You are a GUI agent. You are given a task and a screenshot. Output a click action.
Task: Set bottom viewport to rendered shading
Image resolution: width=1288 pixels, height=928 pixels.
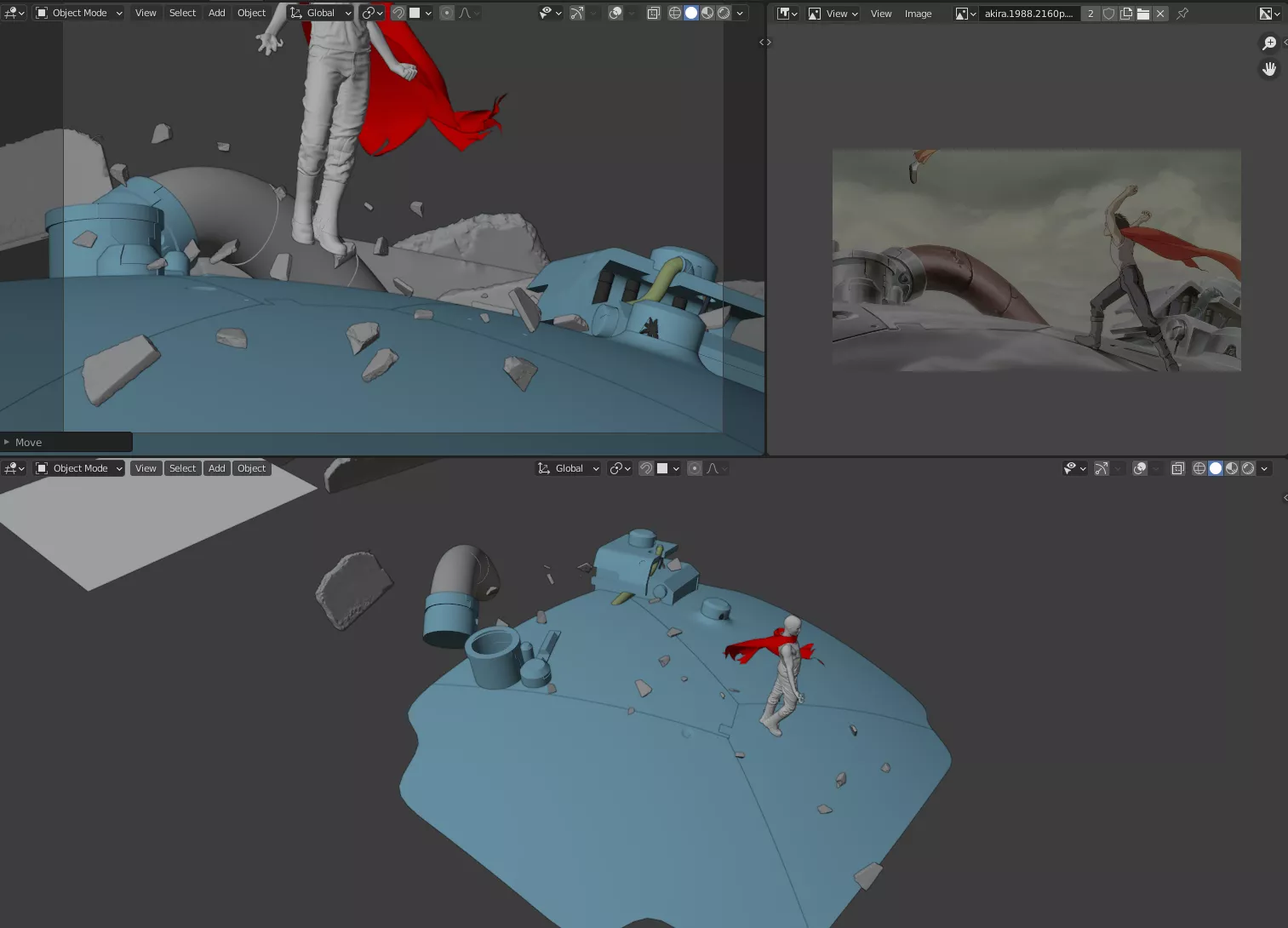coord(1248,468)
